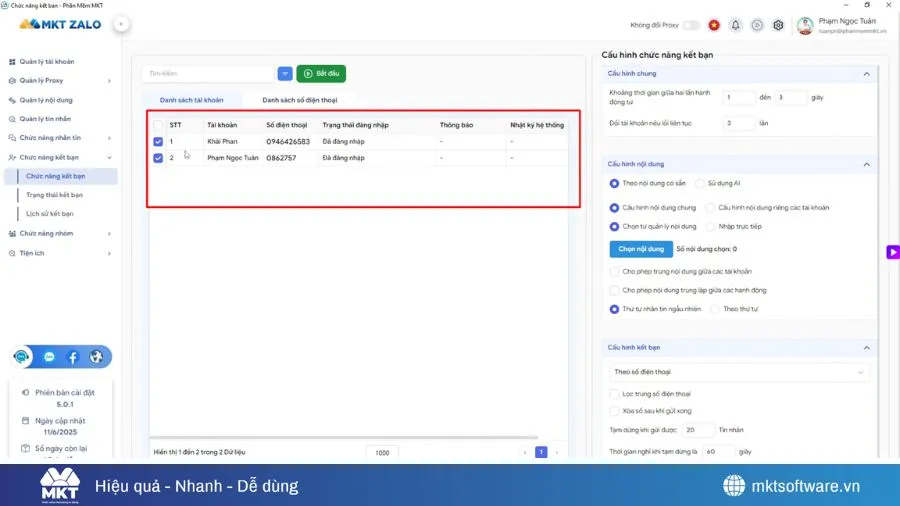900x506 pixels.
Task: Click the green Bắt đầu button
Action: [321, 74]
